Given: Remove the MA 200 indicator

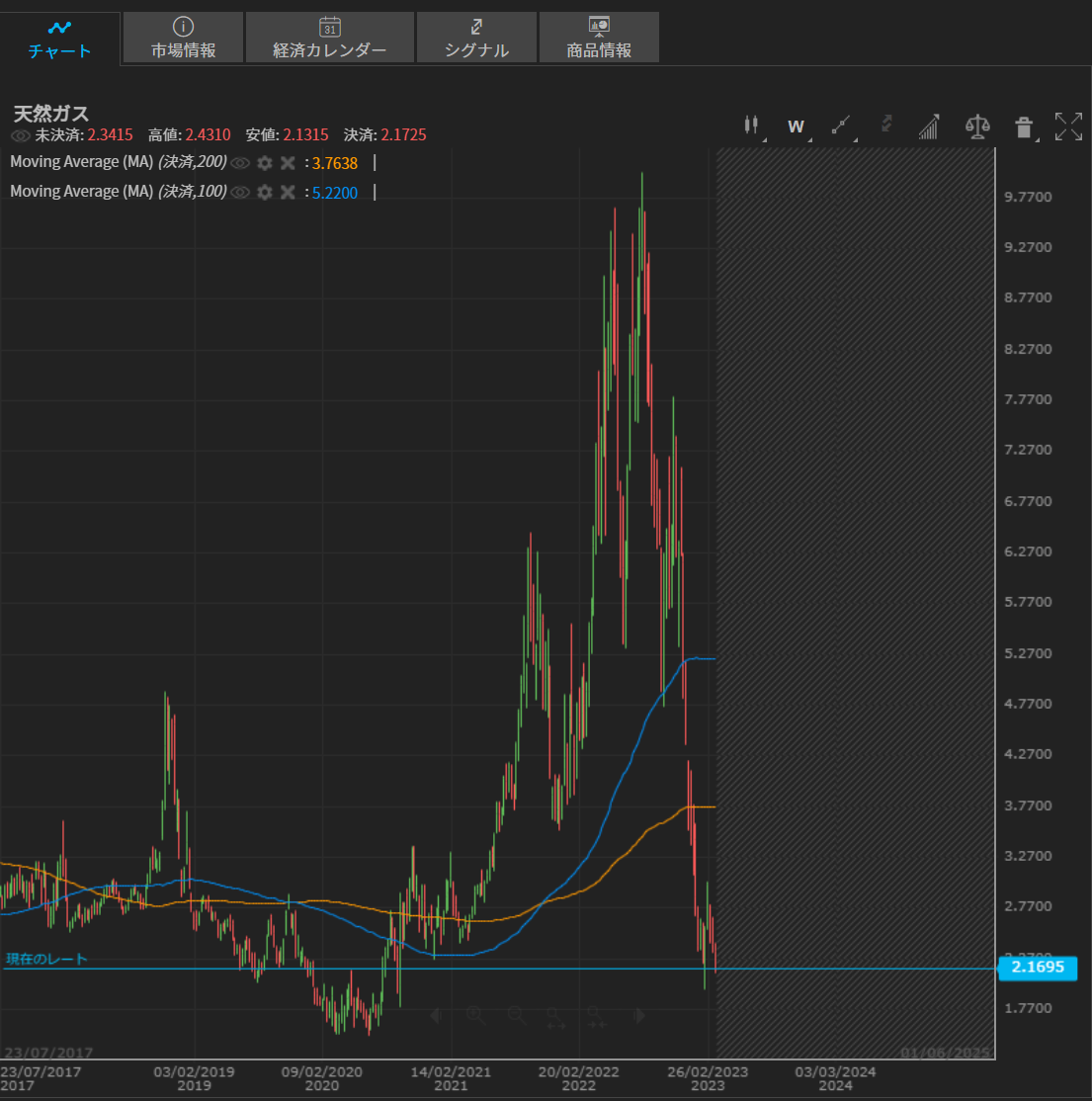Looking at the screenshot, I should (x=288, y=163).
